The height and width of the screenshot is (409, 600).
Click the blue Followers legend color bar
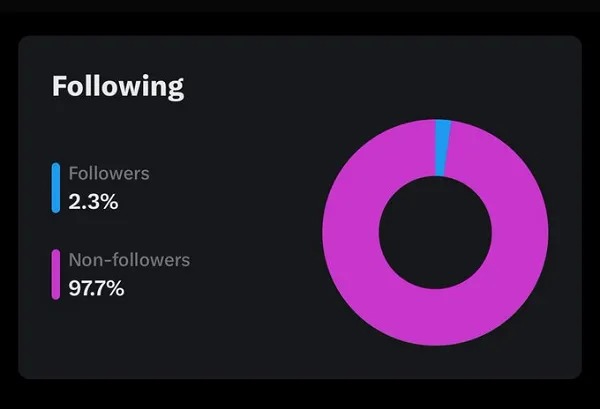[56, 187]
